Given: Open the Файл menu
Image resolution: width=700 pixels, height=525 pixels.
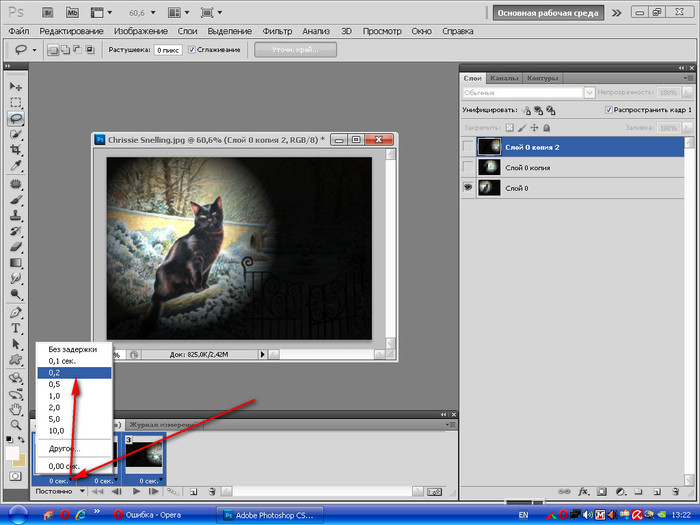Looking at the screenshot, I should (19, 31).
